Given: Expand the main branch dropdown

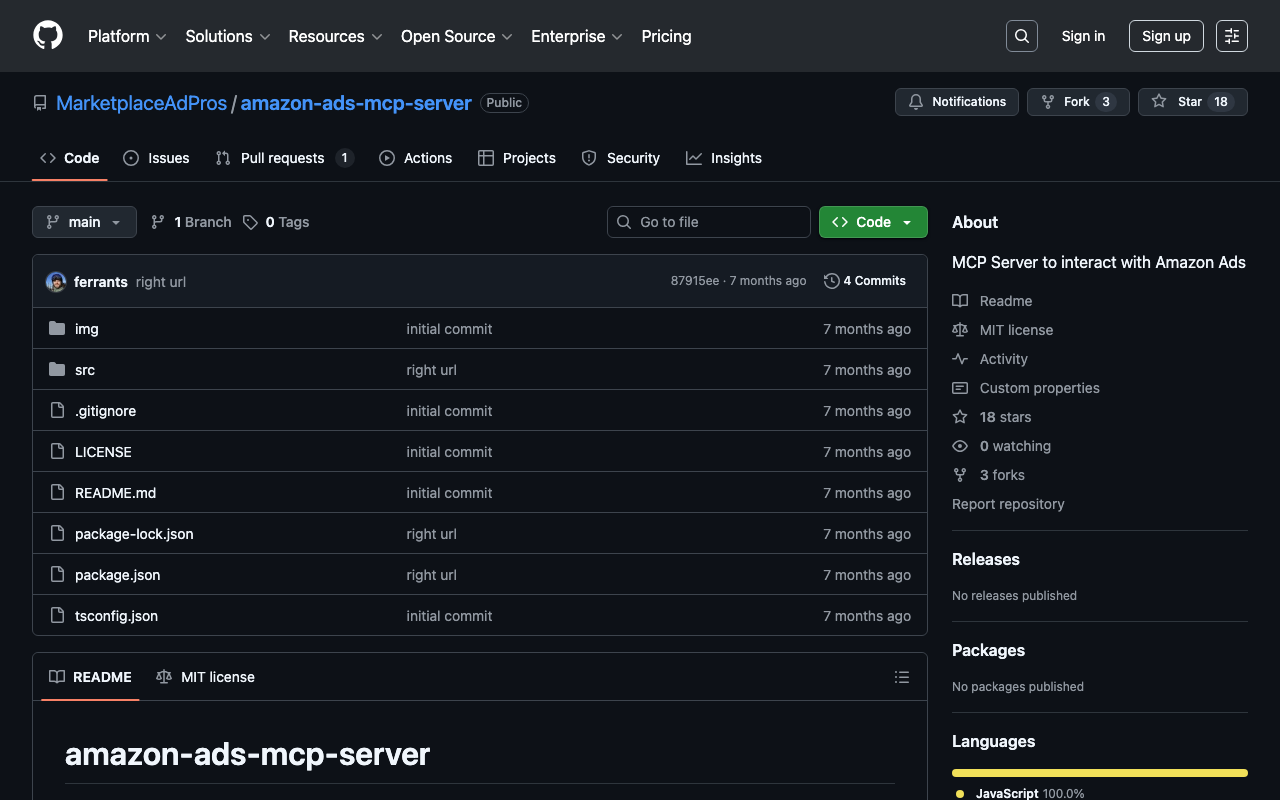Looking at the screenshot, I should 84,222.
